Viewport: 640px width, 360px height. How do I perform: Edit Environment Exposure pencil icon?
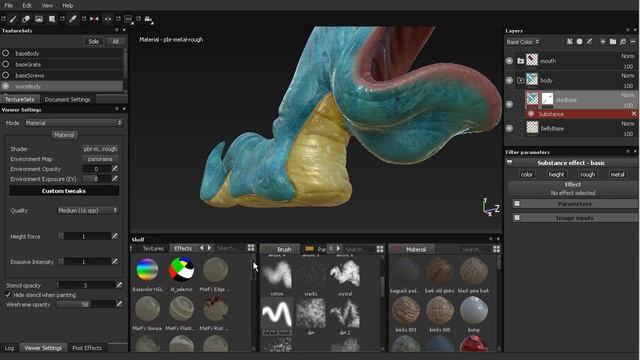pyautogui.click(x=115, y=179)
